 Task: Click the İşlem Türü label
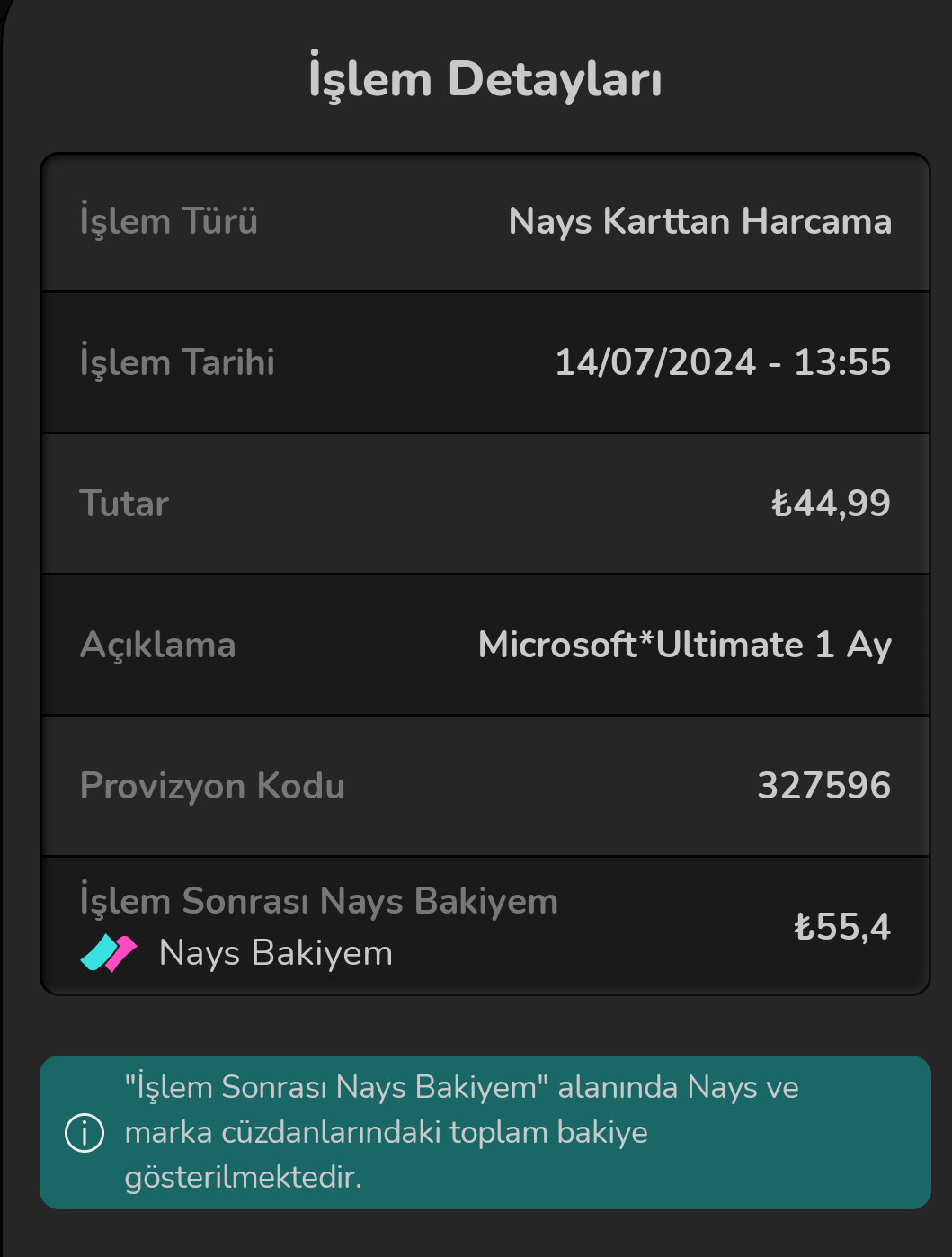click(168, 221)
